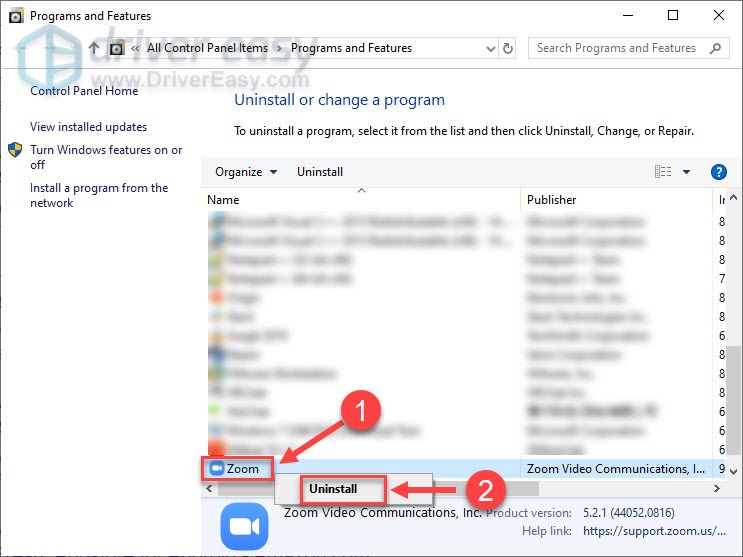Click the refresh icon beside address bar
The height and width of the screenshot is (557, 743).
508,48
